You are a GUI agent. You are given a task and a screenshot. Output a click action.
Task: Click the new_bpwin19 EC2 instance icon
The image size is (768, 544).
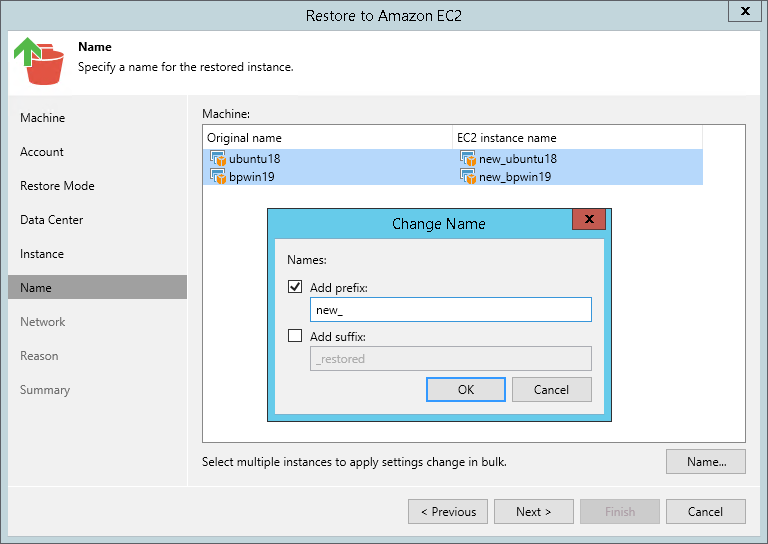click(468, 176)
